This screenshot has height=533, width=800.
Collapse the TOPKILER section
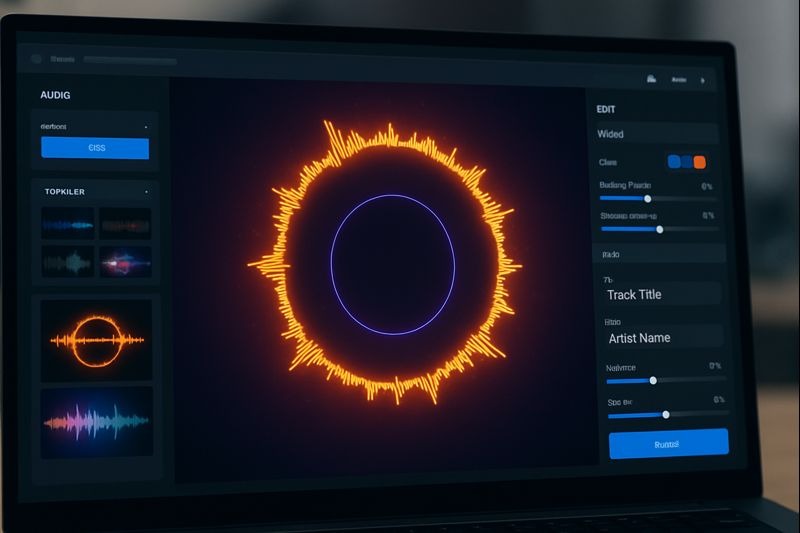(146, 190)
